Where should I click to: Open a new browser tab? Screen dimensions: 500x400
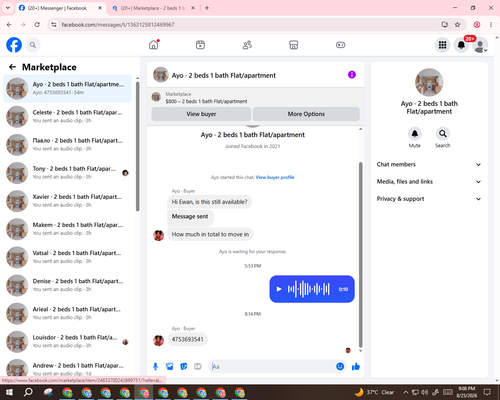pos(207,8)
